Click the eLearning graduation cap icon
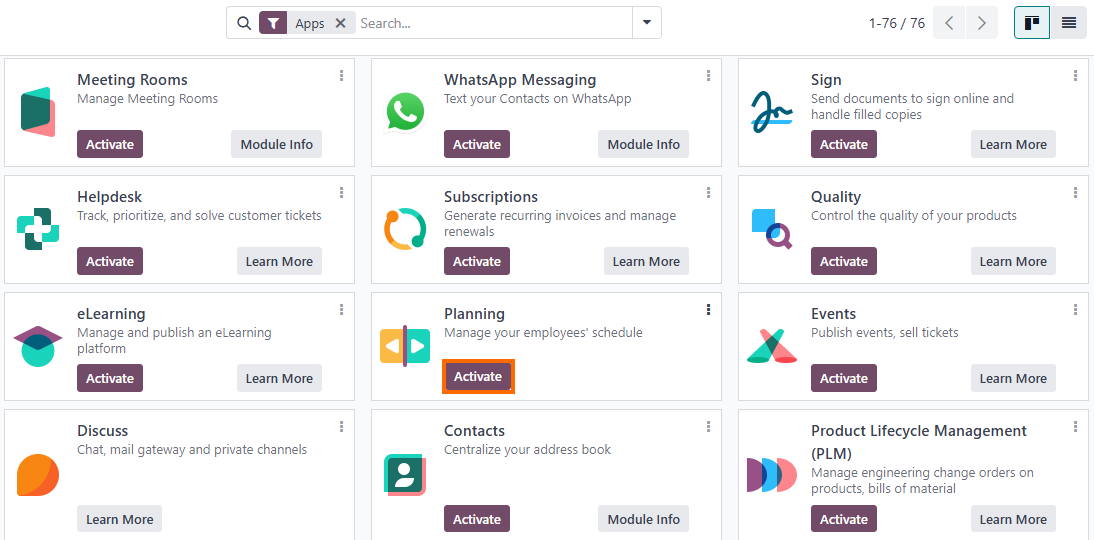 (x=38, y=346)
